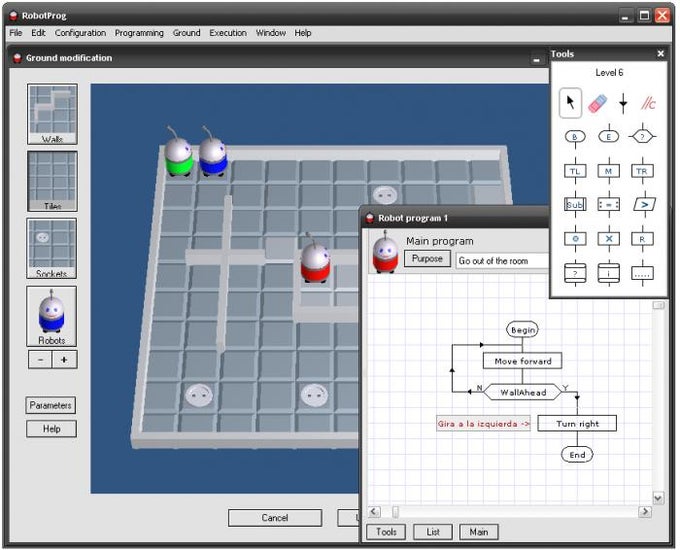
Task: Click the Cancel button
Action: pyautogui.click(x=275, y=518)
